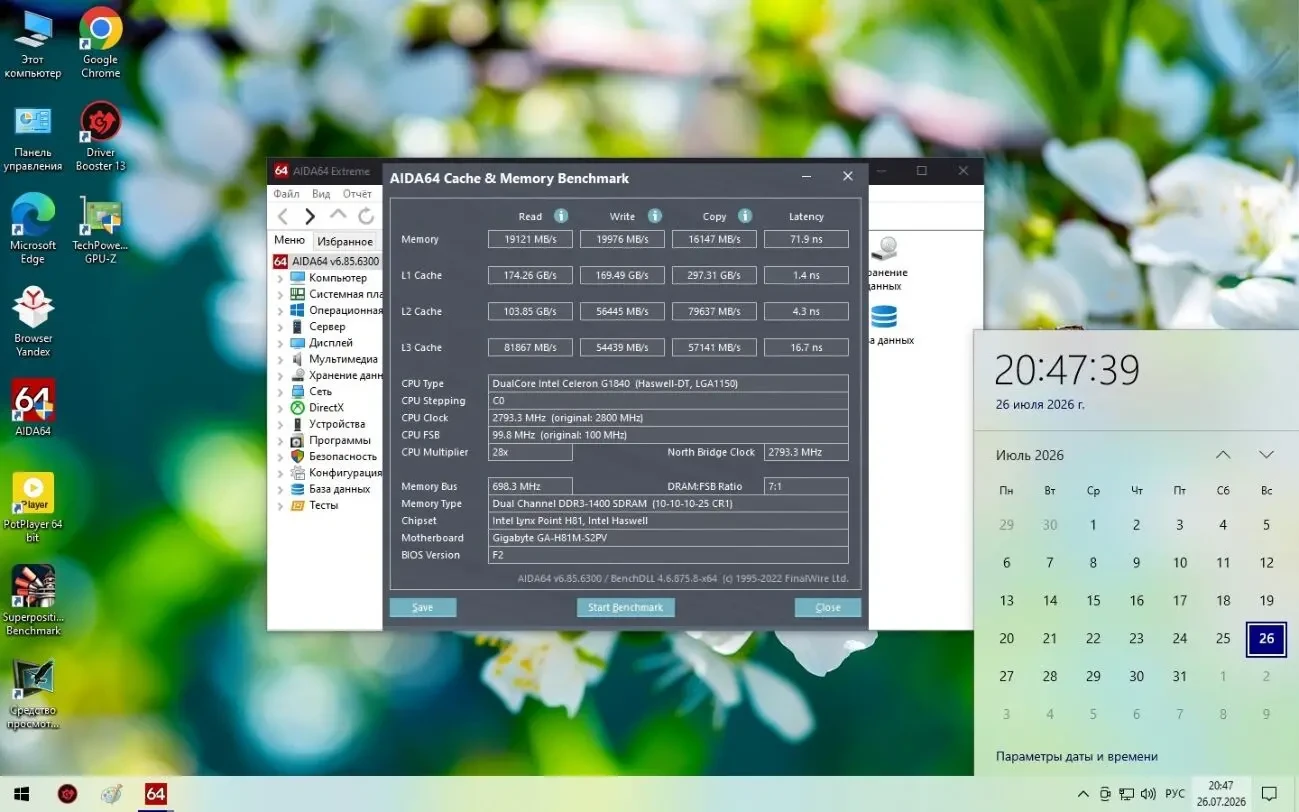Click the Save button
Screen dimensions: 1299x812
[423, 607]
